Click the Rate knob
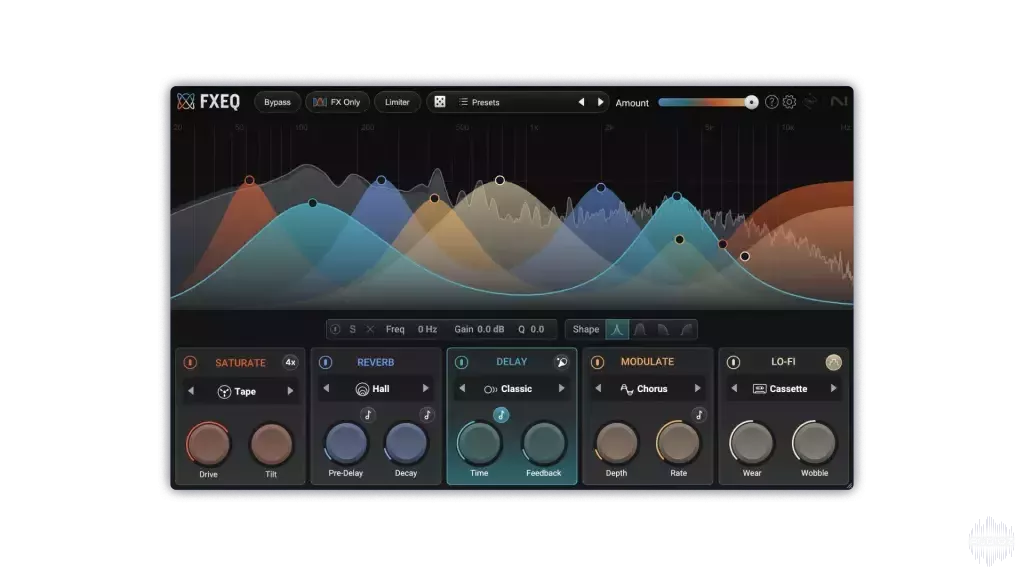 pos(678,443)
